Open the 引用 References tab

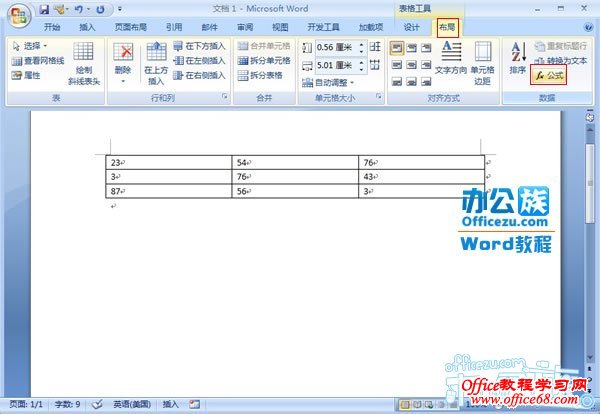click(174, 27)
